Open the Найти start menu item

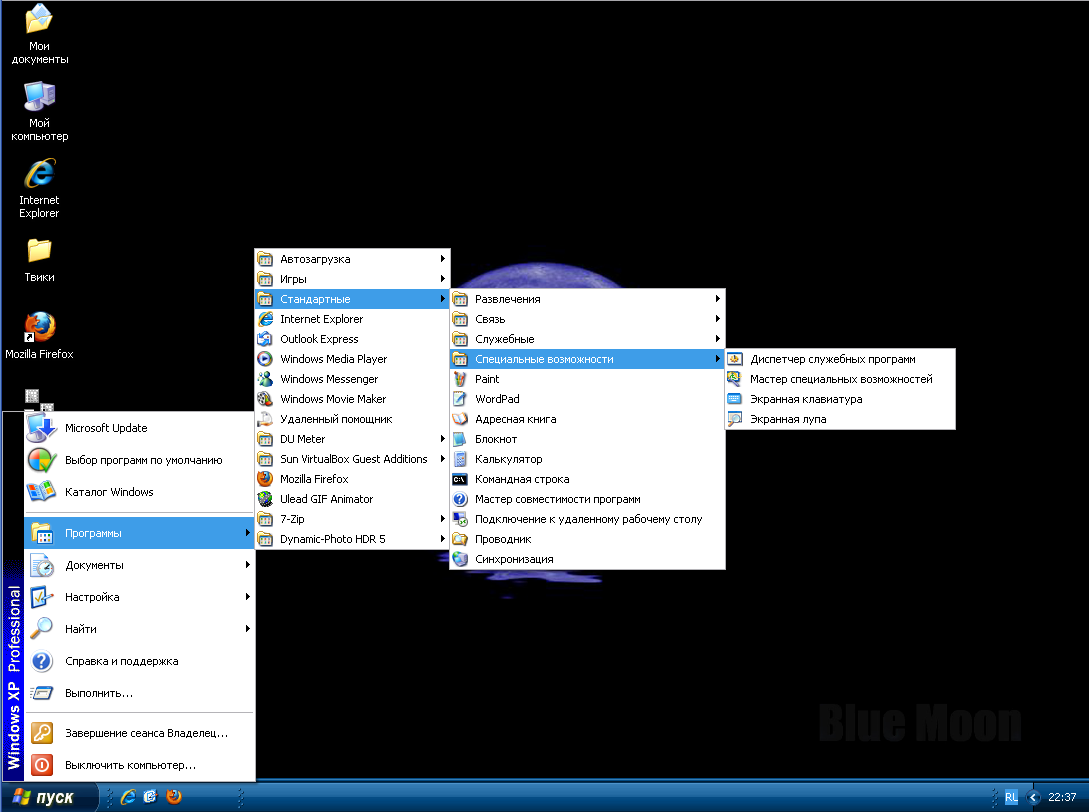[139, 629]
